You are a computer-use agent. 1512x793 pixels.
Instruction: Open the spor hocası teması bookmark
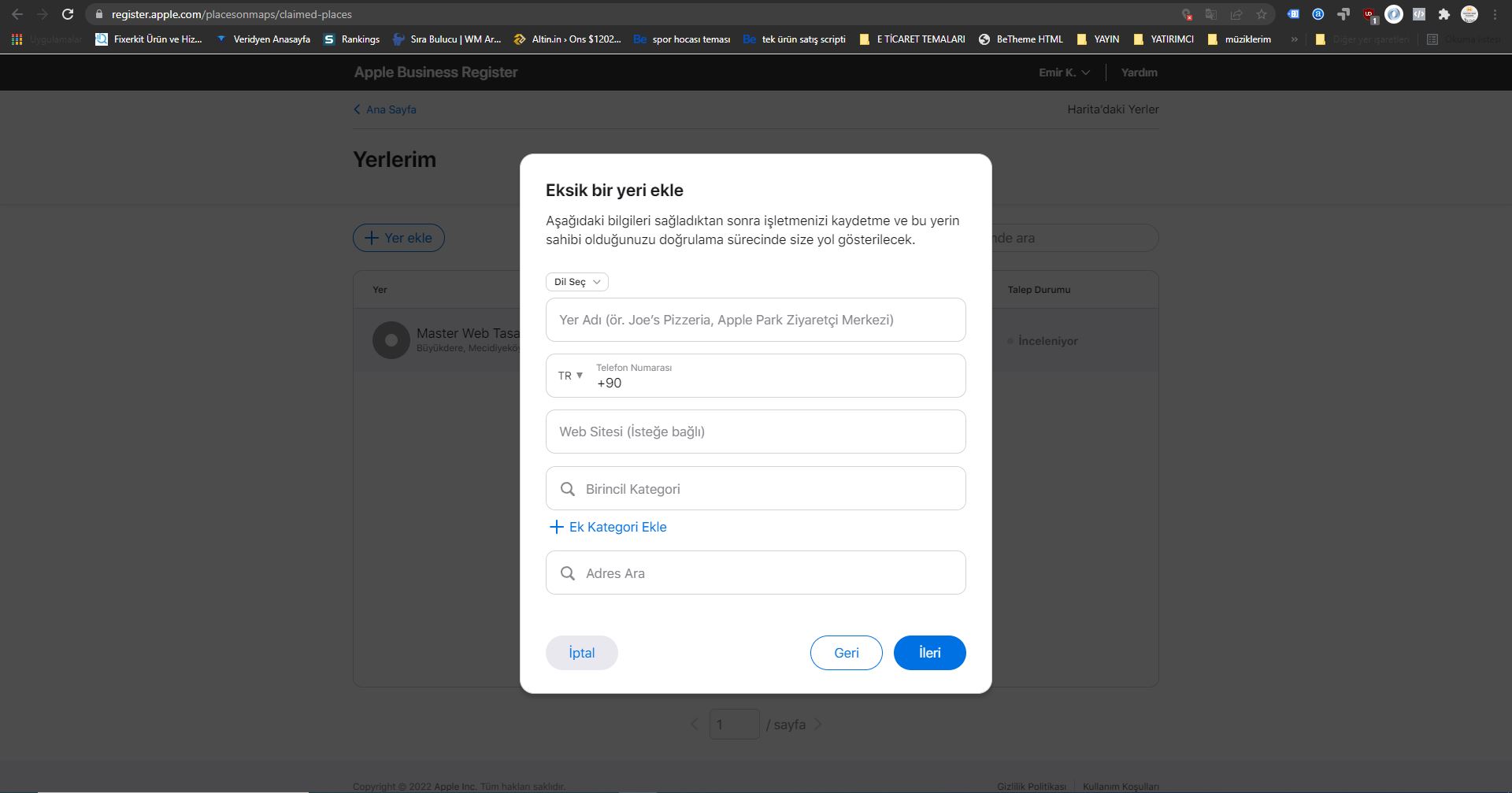coord(682,39)
